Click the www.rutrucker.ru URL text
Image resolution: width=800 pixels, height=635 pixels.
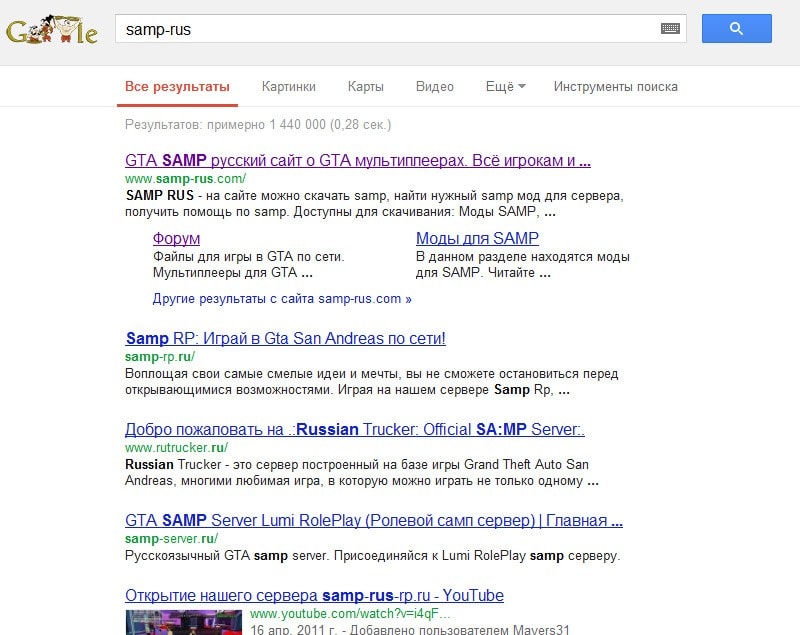point(176,447)
